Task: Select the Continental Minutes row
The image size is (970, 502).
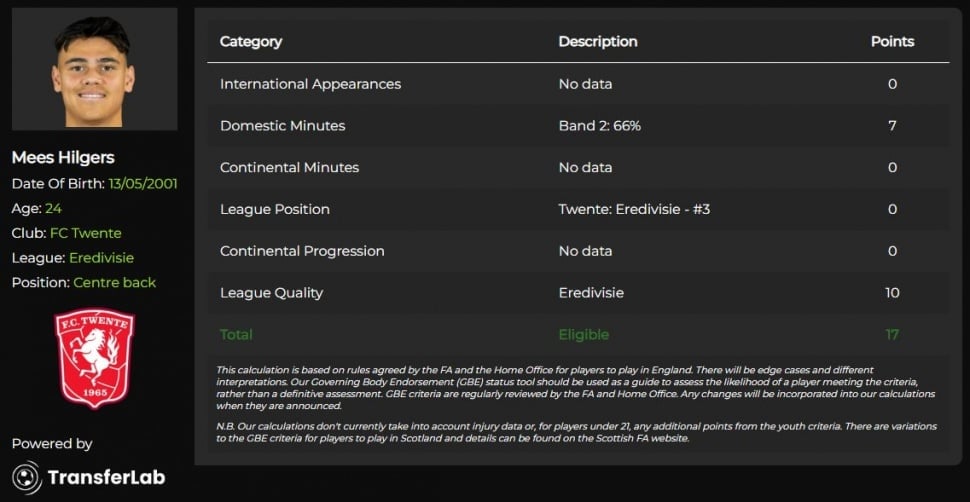Action: (x=578, y=168)
